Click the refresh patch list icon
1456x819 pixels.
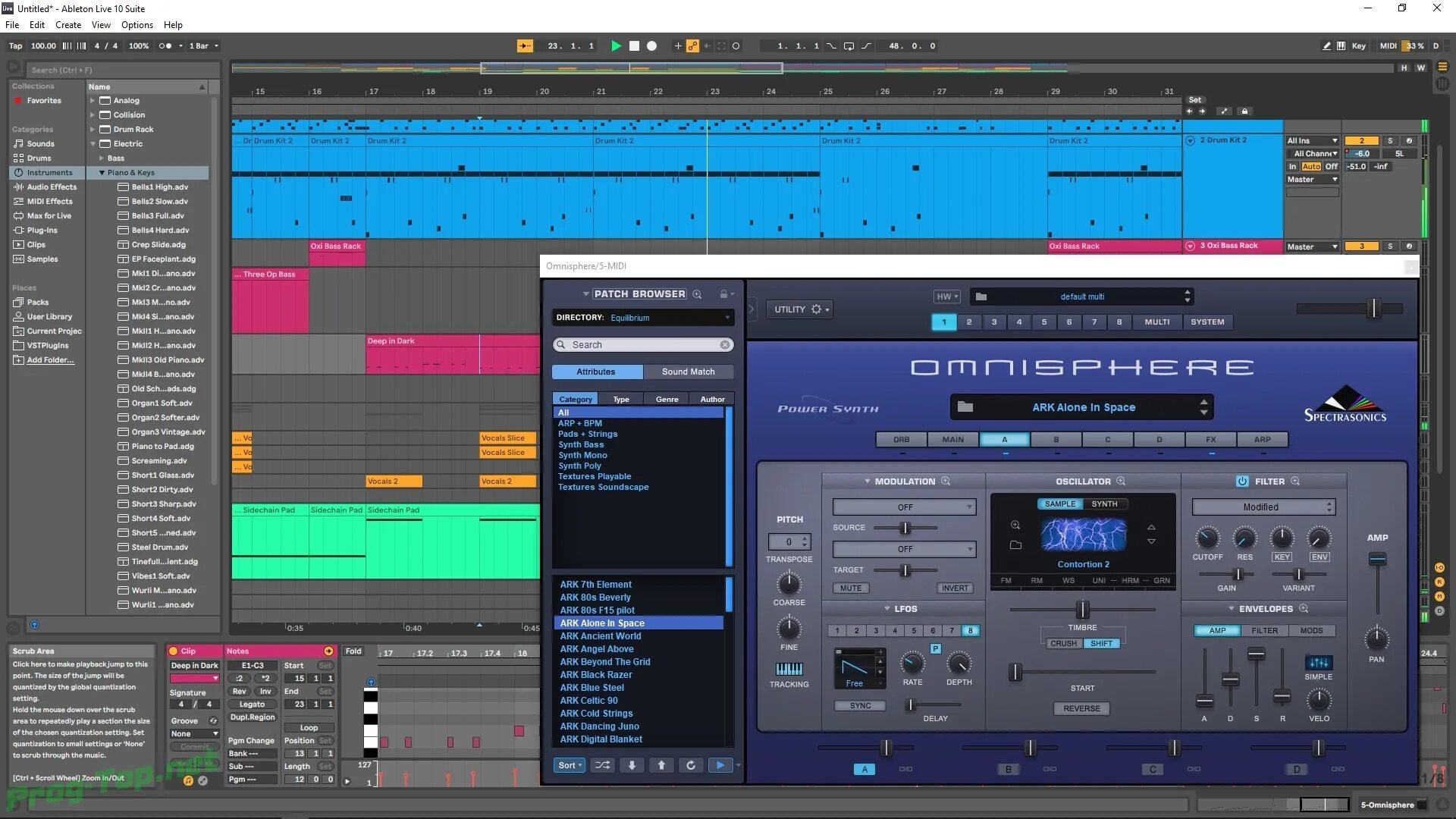pyautogui.click(x=691, y=766)
